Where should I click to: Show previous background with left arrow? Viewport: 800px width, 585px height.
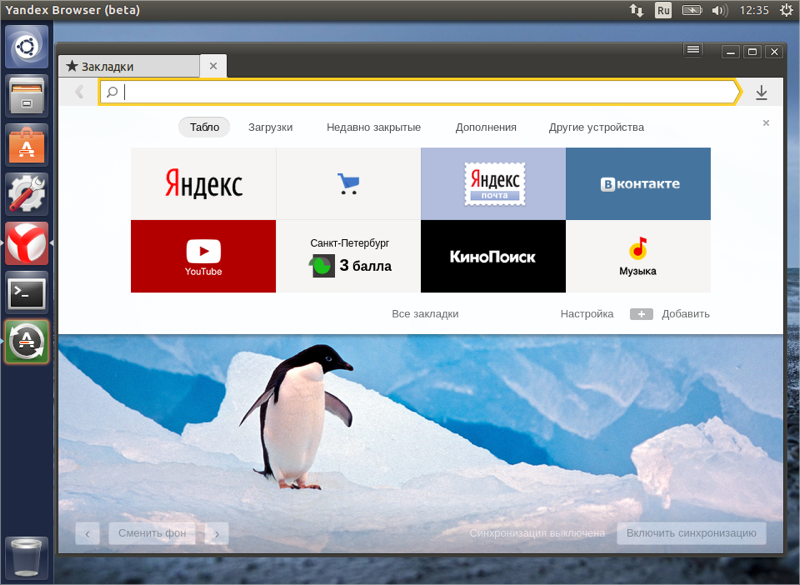pyautogui.click(x=88, y=533)
